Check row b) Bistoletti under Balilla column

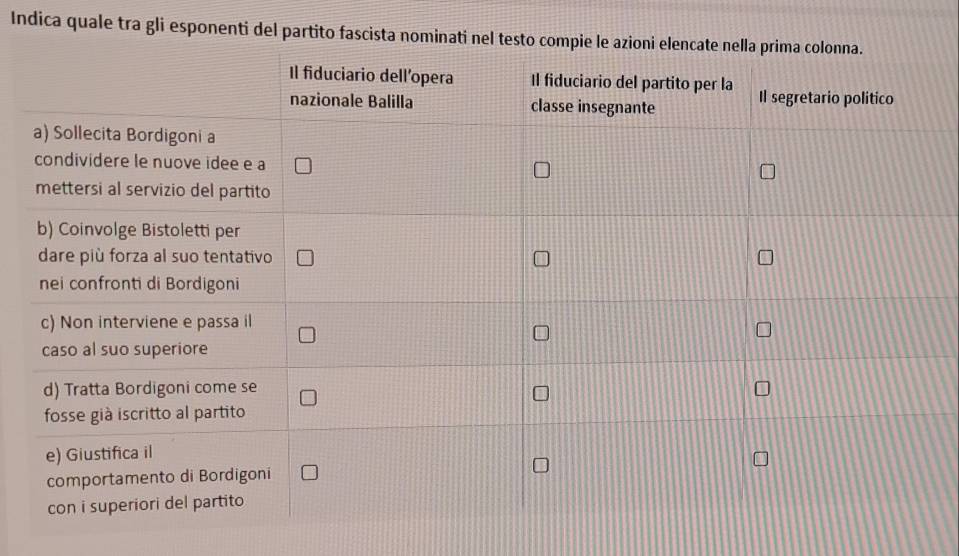[x=305, y=258]
